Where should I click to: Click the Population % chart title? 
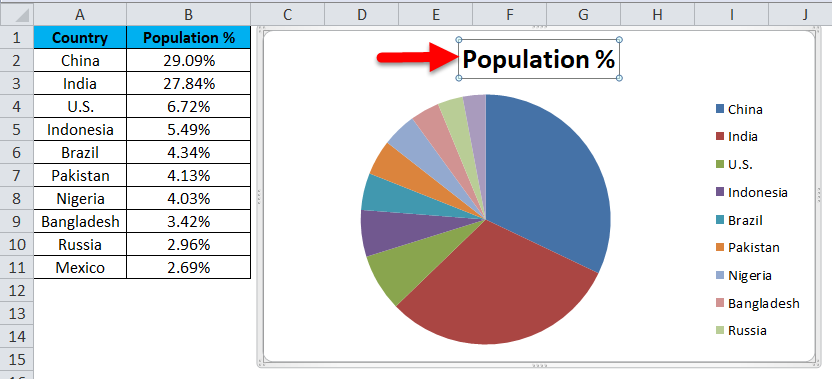539,59
